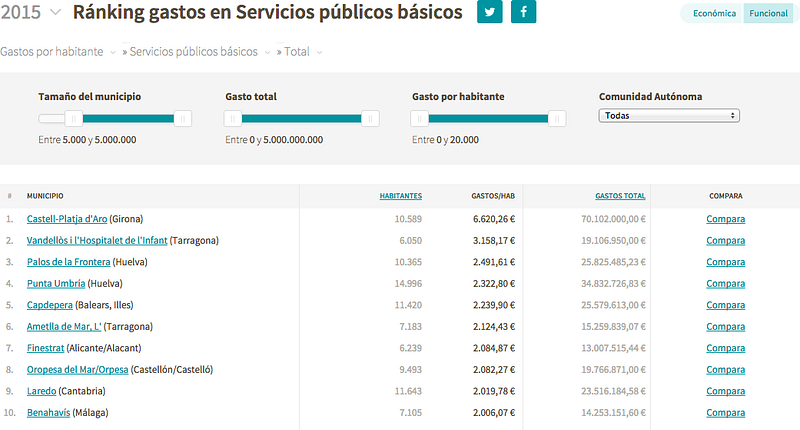Image resolution: width=800 pixels, height=430 pixels.
Task: Select habitantes value 14.996
Action: pyautogui.click(x=408, y=283)
